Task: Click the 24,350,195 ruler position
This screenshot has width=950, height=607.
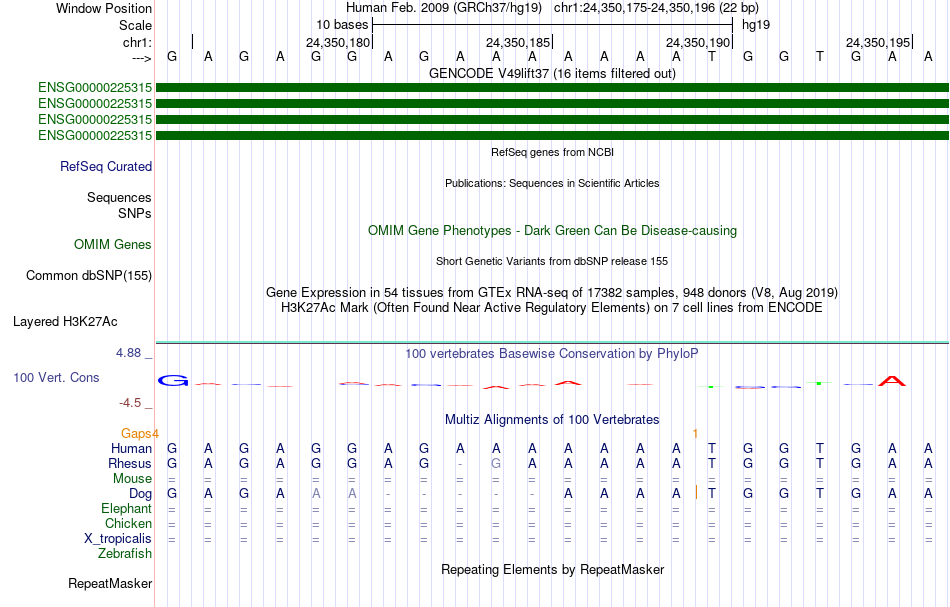Action: (x=878, y=42)
